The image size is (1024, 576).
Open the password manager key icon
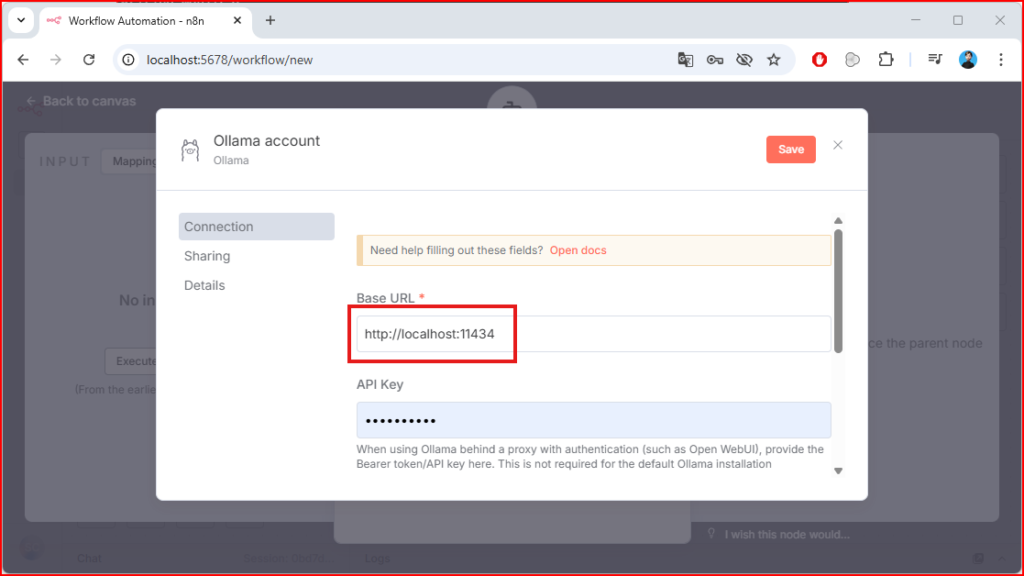(x=714, y=60)
